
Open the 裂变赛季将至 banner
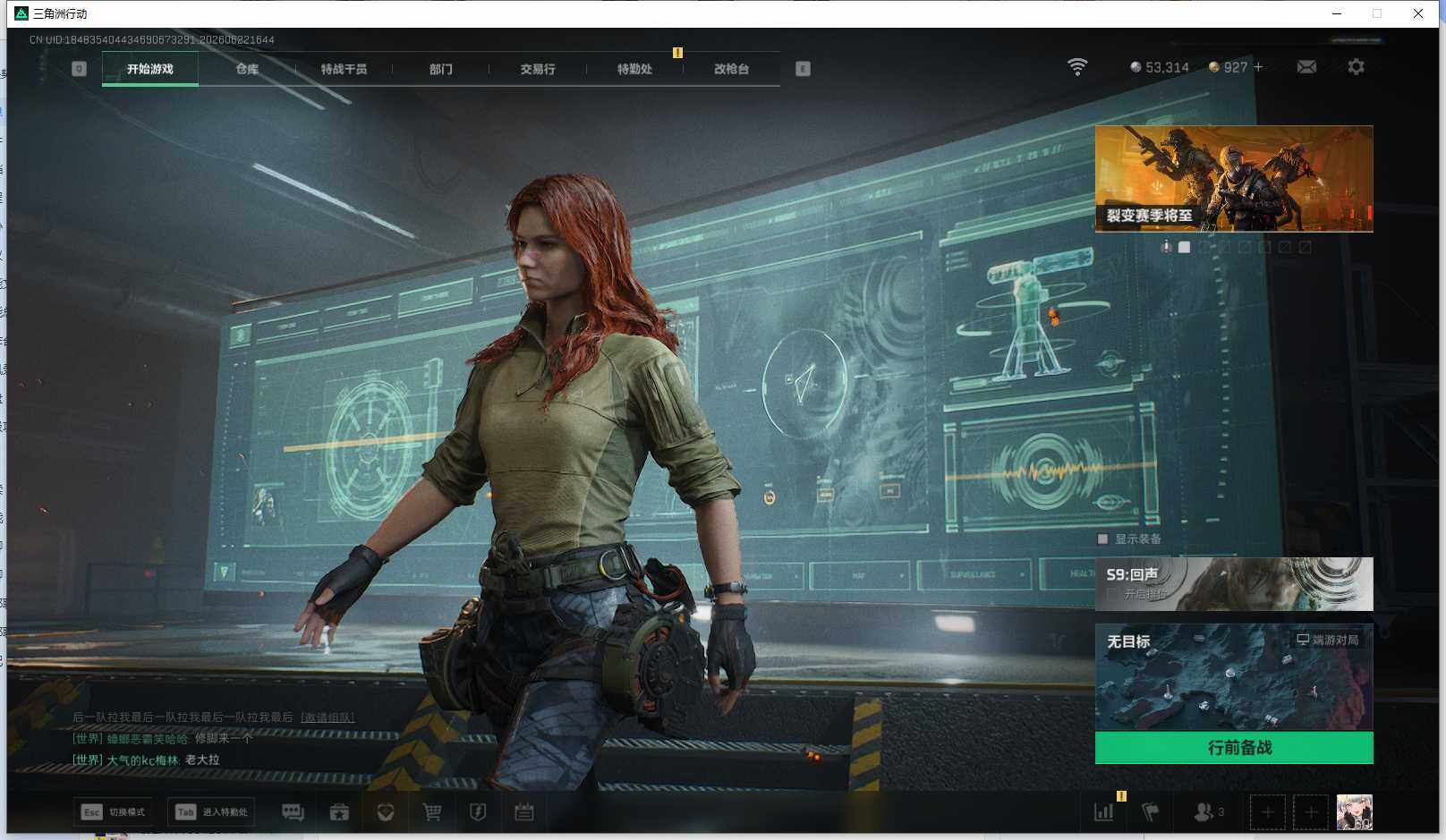(1234, 179)
